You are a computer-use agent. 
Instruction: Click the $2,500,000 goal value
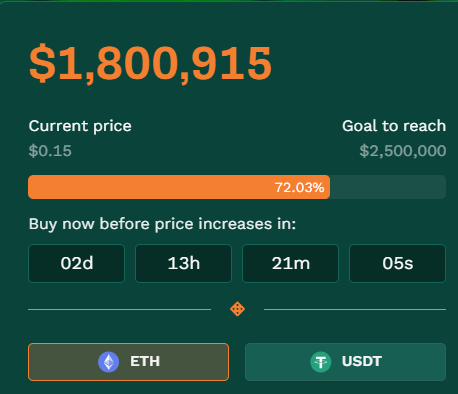point(403,151)
